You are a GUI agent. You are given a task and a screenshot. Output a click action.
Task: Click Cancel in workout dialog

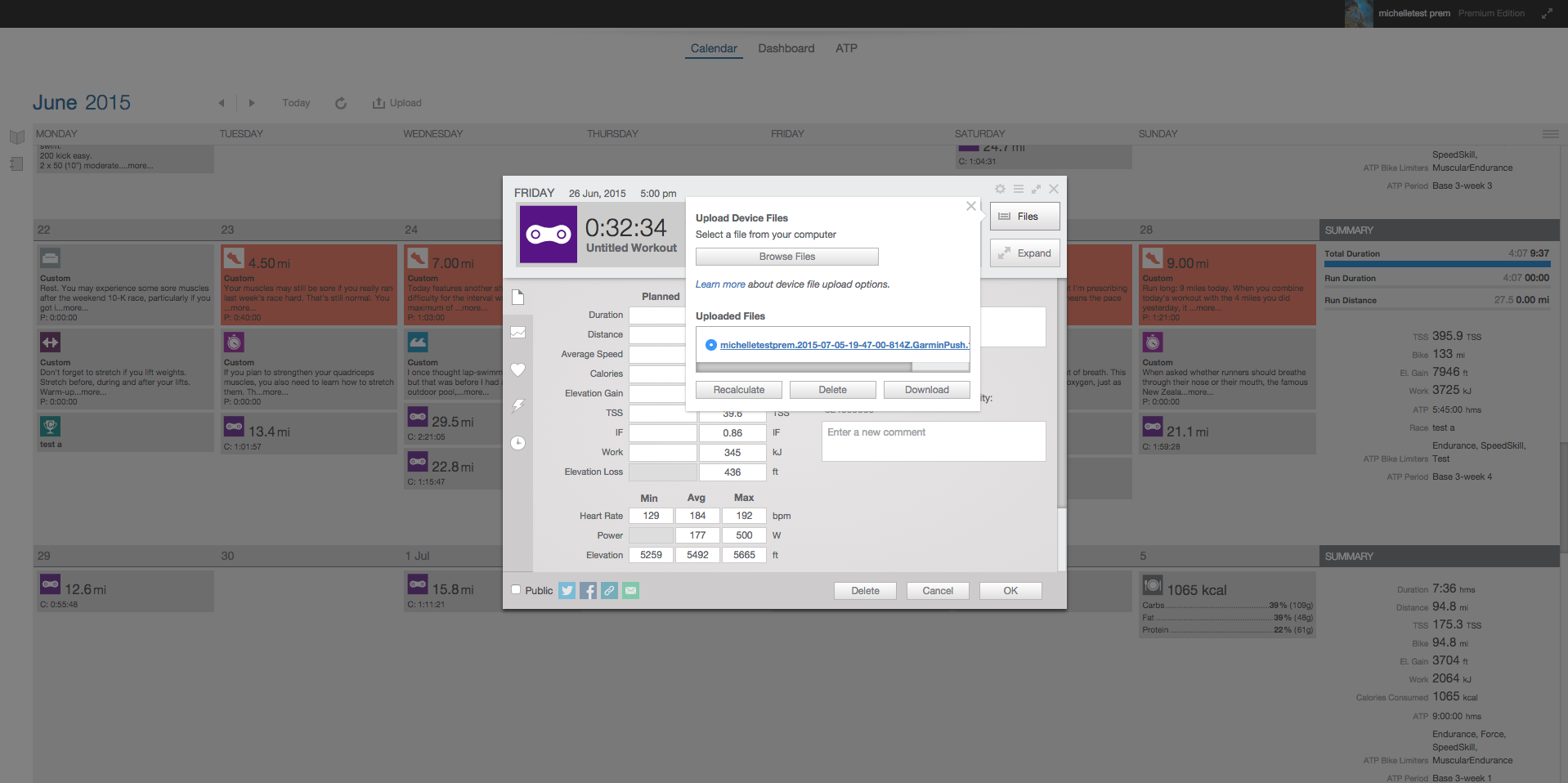click(x=938, y=591)
